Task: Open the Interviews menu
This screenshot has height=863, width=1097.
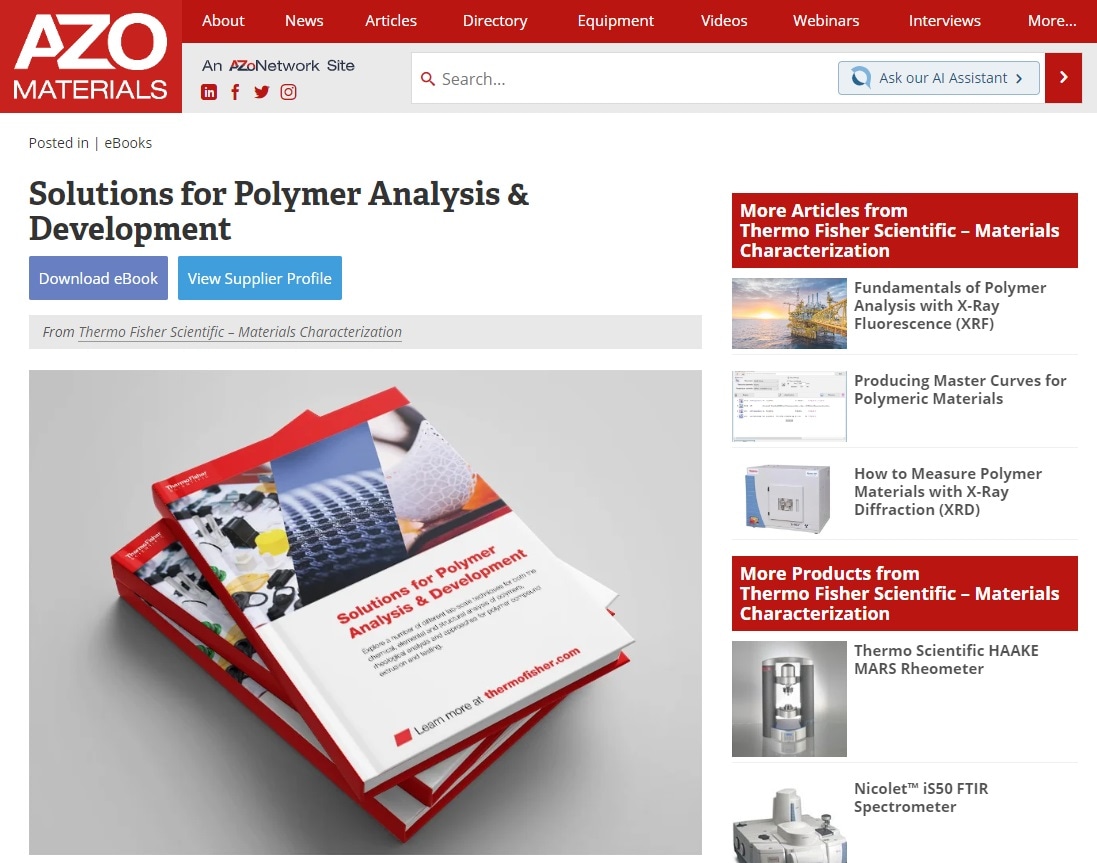Action: coord(944,21)
